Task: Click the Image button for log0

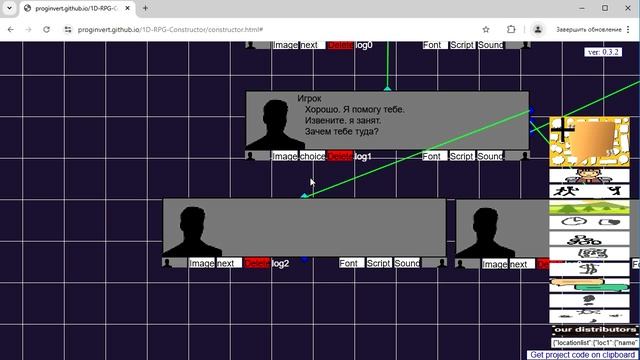Action: [285, 45]
